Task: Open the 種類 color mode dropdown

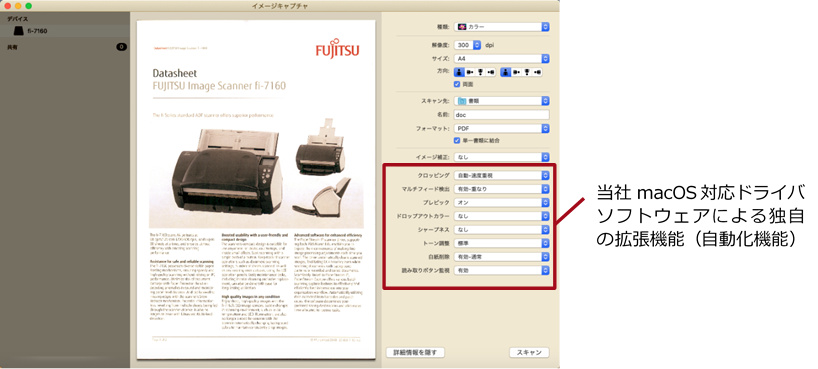Action: pyautogui.click(x=501, y=27)
